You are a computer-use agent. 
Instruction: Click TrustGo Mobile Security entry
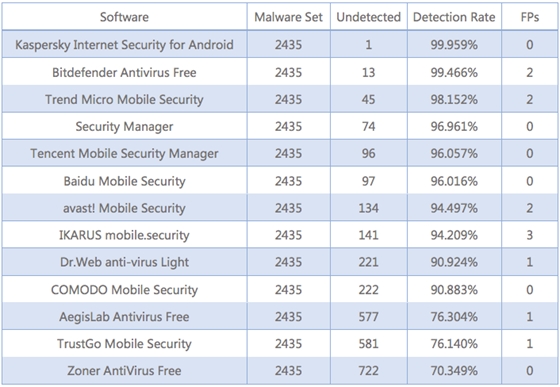[x=124, y=343]
